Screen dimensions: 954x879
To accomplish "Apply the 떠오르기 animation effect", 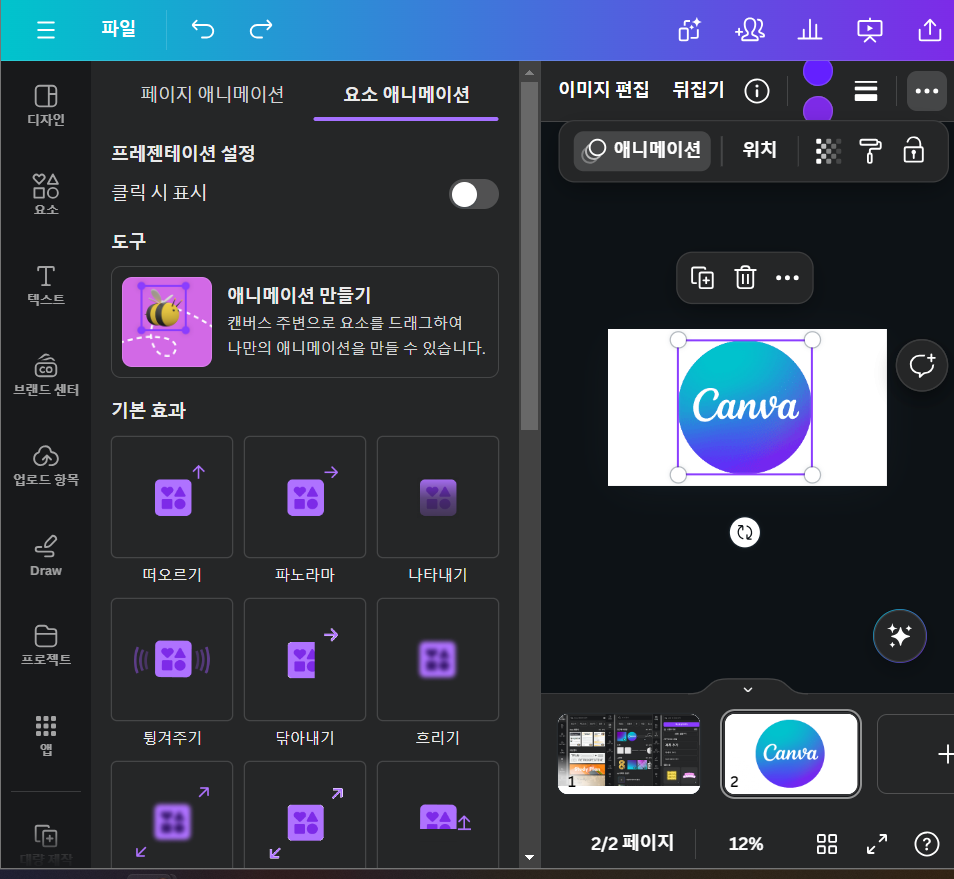I will (x=171, y=497).
